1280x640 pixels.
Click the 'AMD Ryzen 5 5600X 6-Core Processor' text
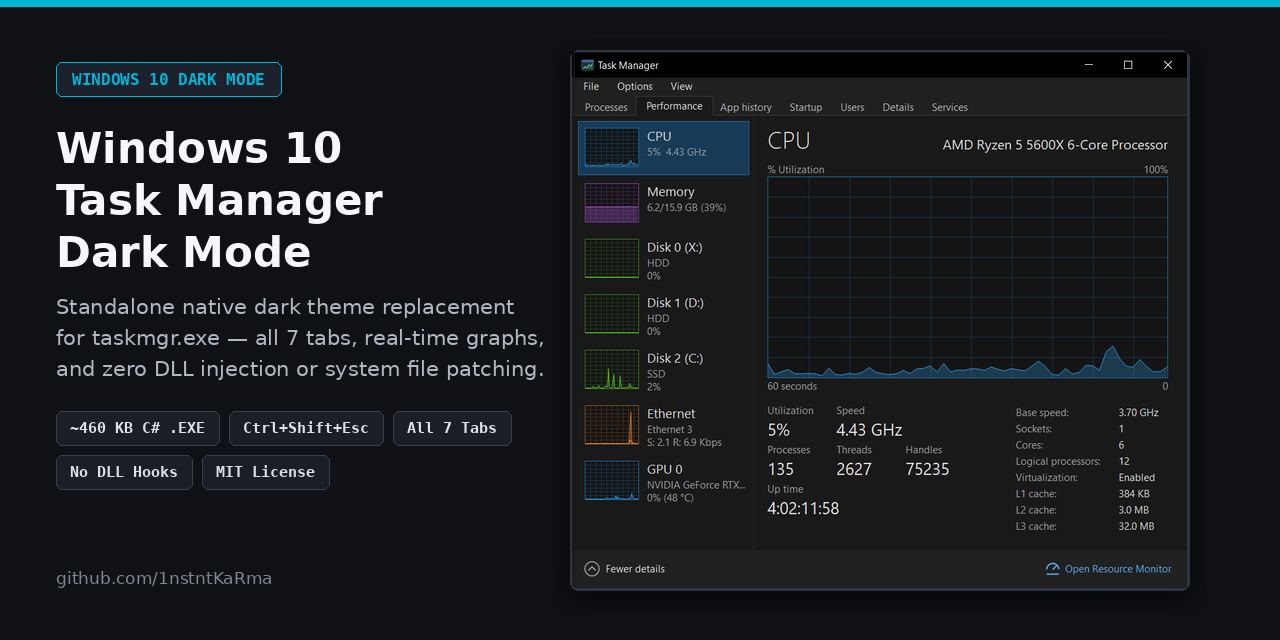pyautogui.click(x=1055, y=145)
